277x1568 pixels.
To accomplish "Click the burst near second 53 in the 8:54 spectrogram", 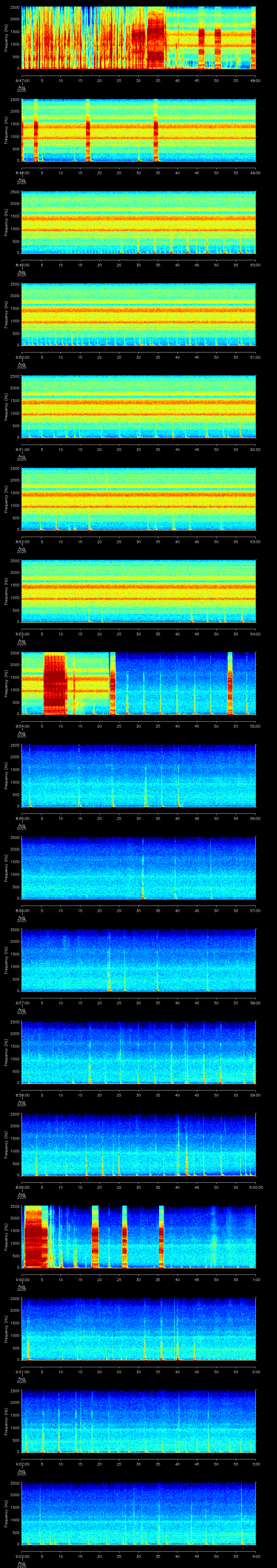I will click(x=230, y=683).
